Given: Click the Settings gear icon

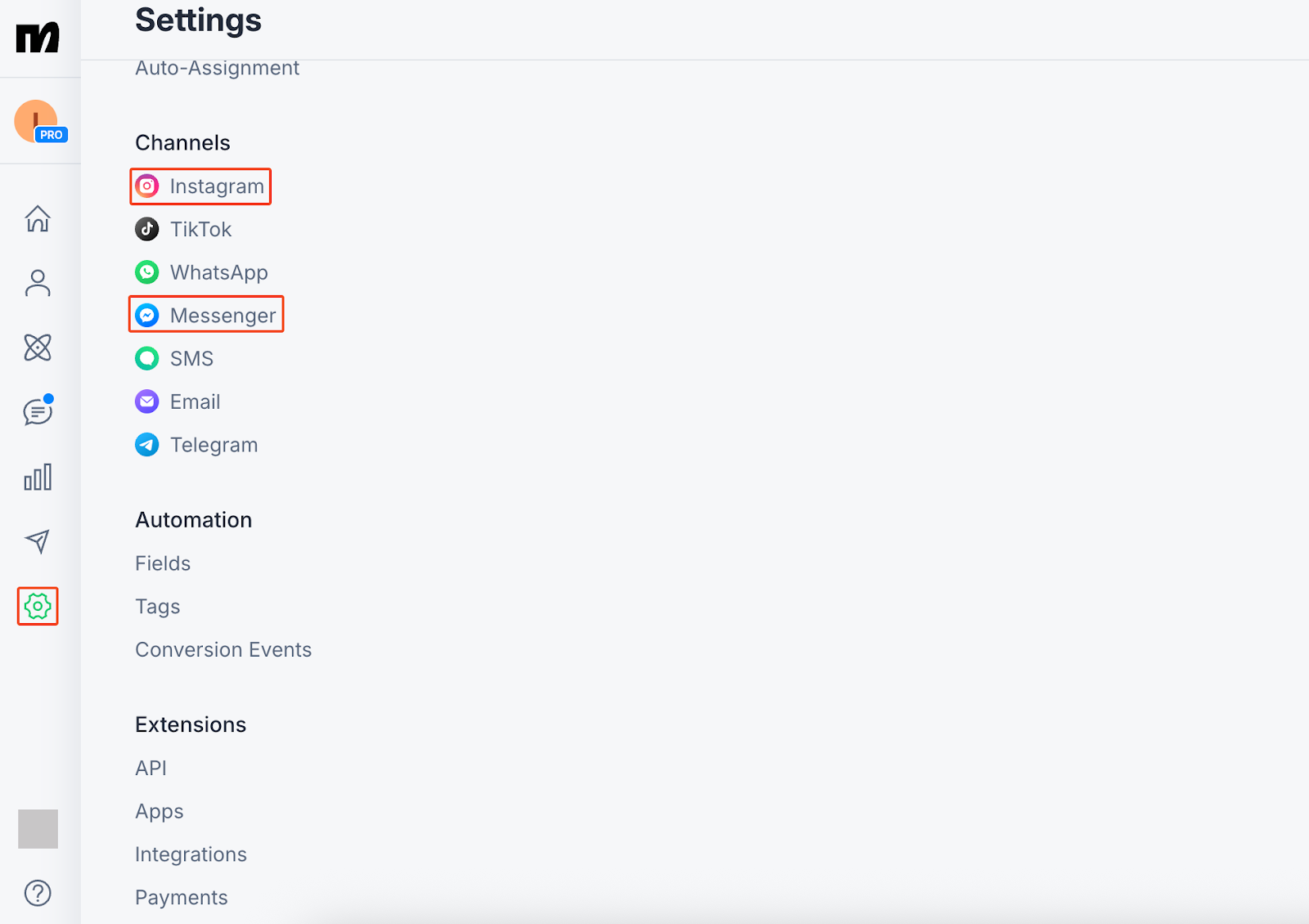Looking at the screenshot, I should (38, 606).
